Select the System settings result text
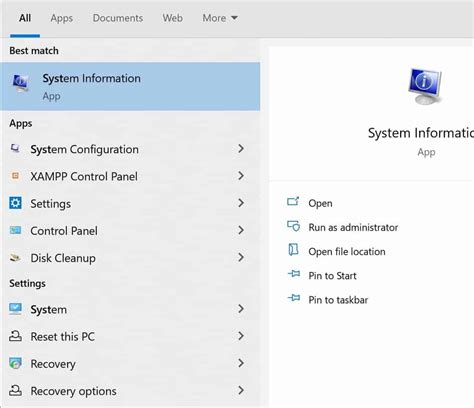Viewport: 474px width, 408px height. click(49, 310)
